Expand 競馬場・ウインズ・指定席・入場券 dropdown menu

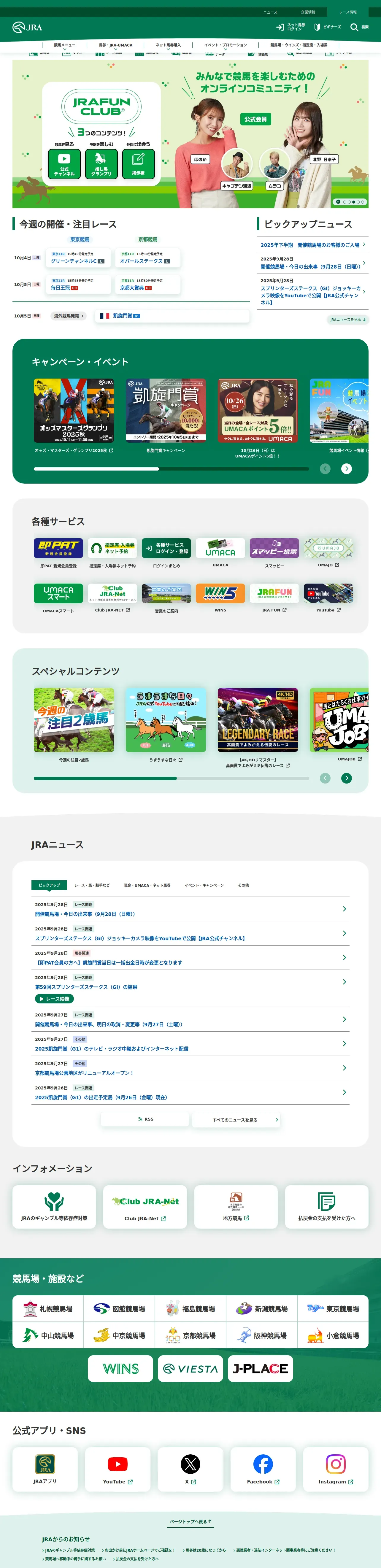pos(298,46)
